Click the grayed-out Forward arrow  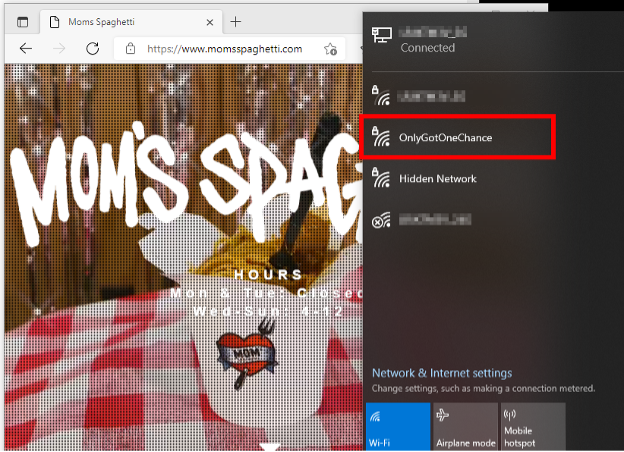(59, 48)
